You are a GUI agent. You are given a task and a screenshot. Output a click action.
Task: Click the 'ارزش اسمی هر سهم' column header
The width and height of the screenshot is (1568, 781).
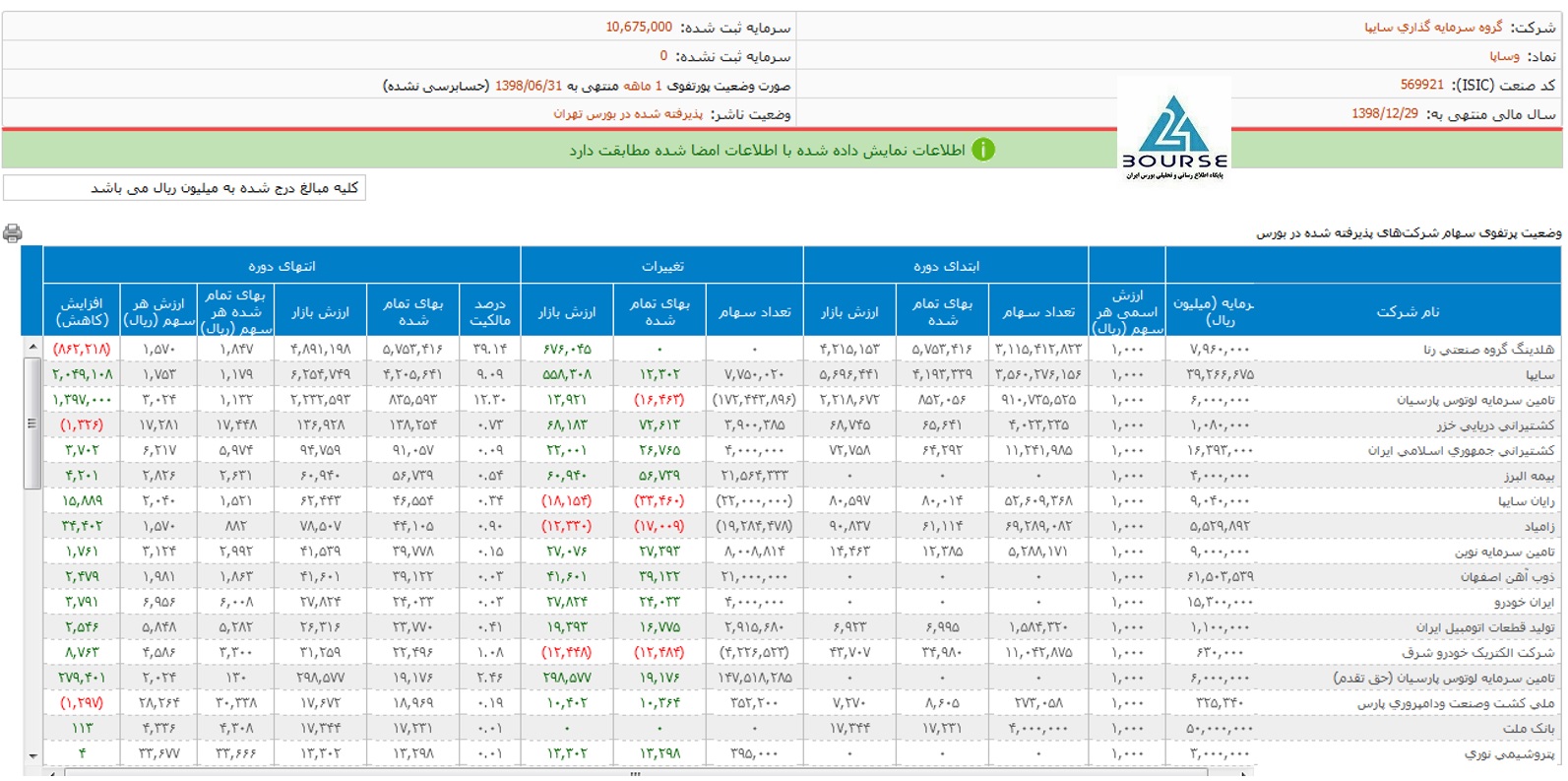[x=1127, y=311]
